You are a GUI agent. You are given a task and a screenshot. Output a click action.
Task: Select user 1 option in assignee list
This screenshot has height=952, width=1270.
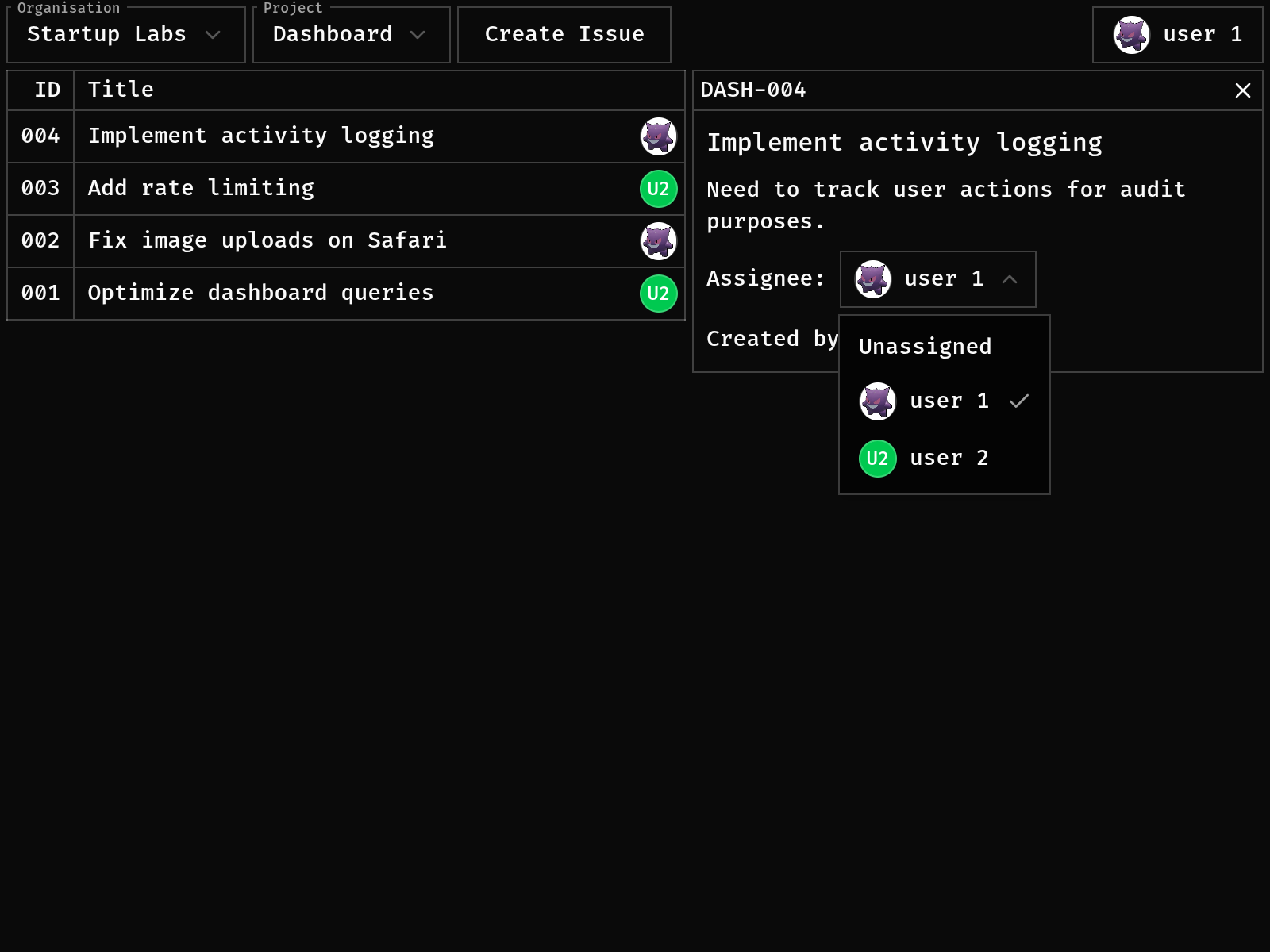click(x=949, y=401)
